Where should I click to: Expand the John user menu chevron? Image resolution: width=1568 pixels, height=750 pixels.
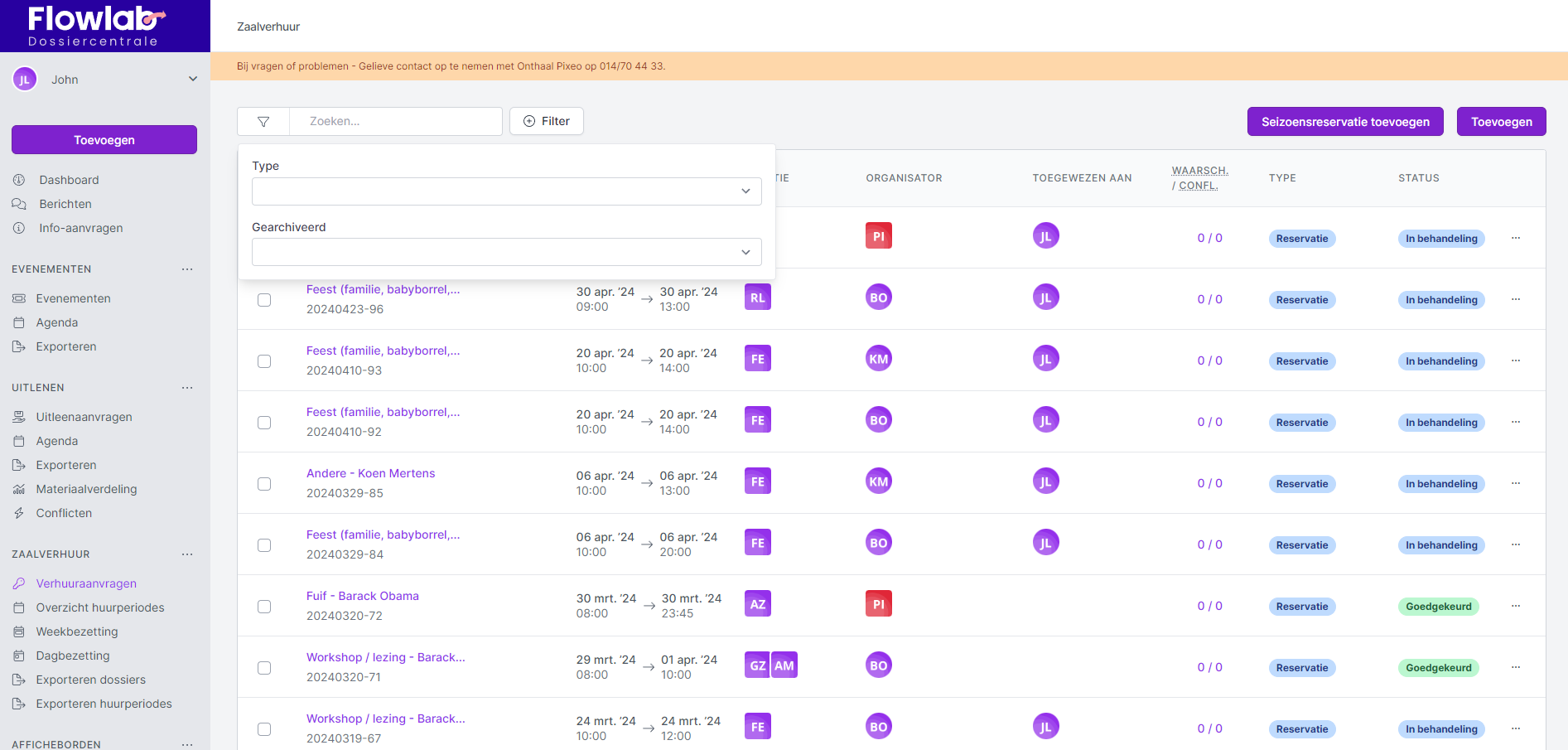193,80
